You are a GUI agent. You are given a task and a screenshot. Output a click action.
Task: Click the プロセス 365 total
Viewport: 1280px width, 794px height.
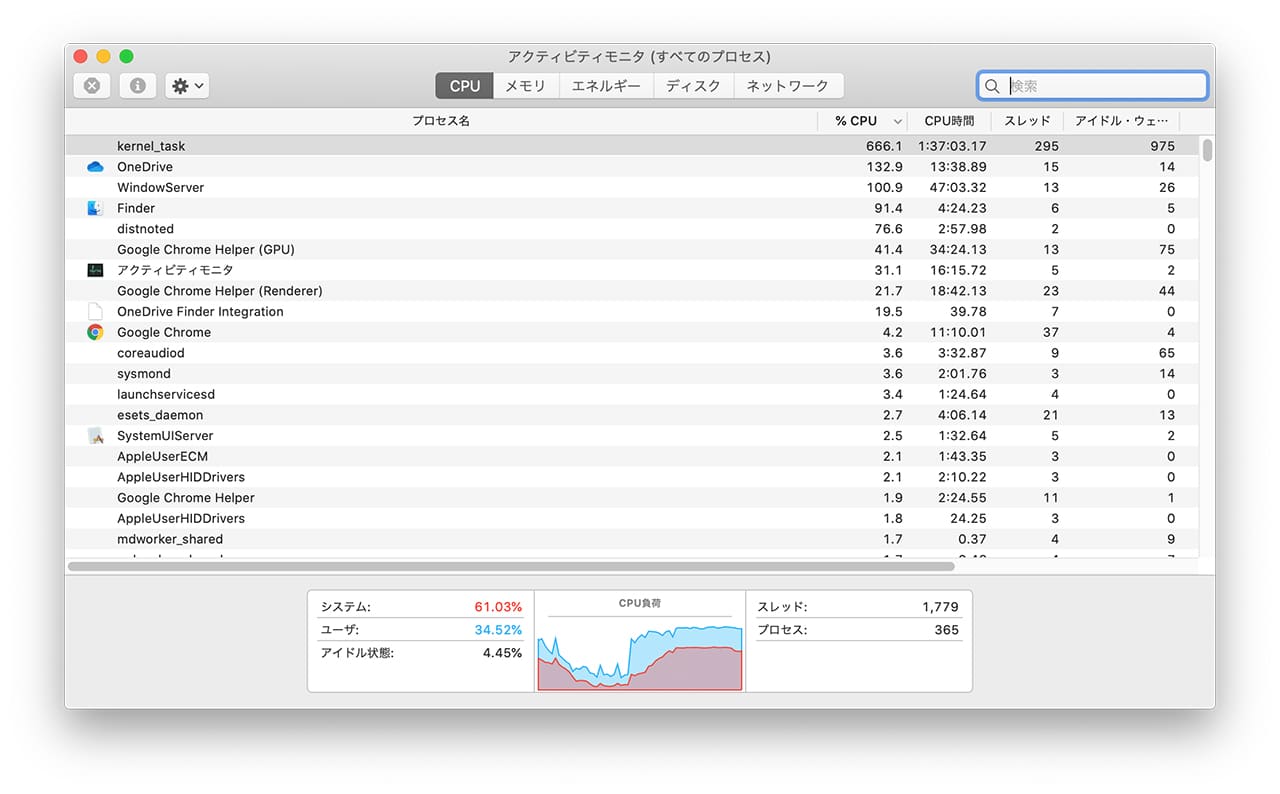pyautogui.click(x=858, y=630)
